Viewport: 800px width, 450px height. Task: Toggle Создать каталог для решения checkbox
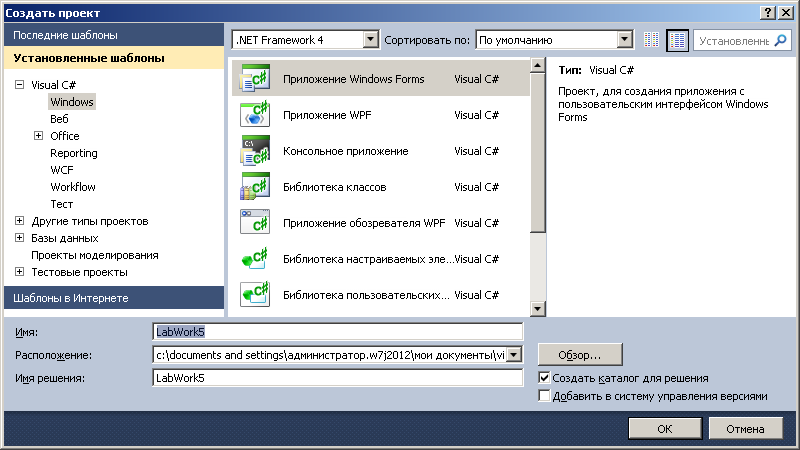click(x=544, y=378)
